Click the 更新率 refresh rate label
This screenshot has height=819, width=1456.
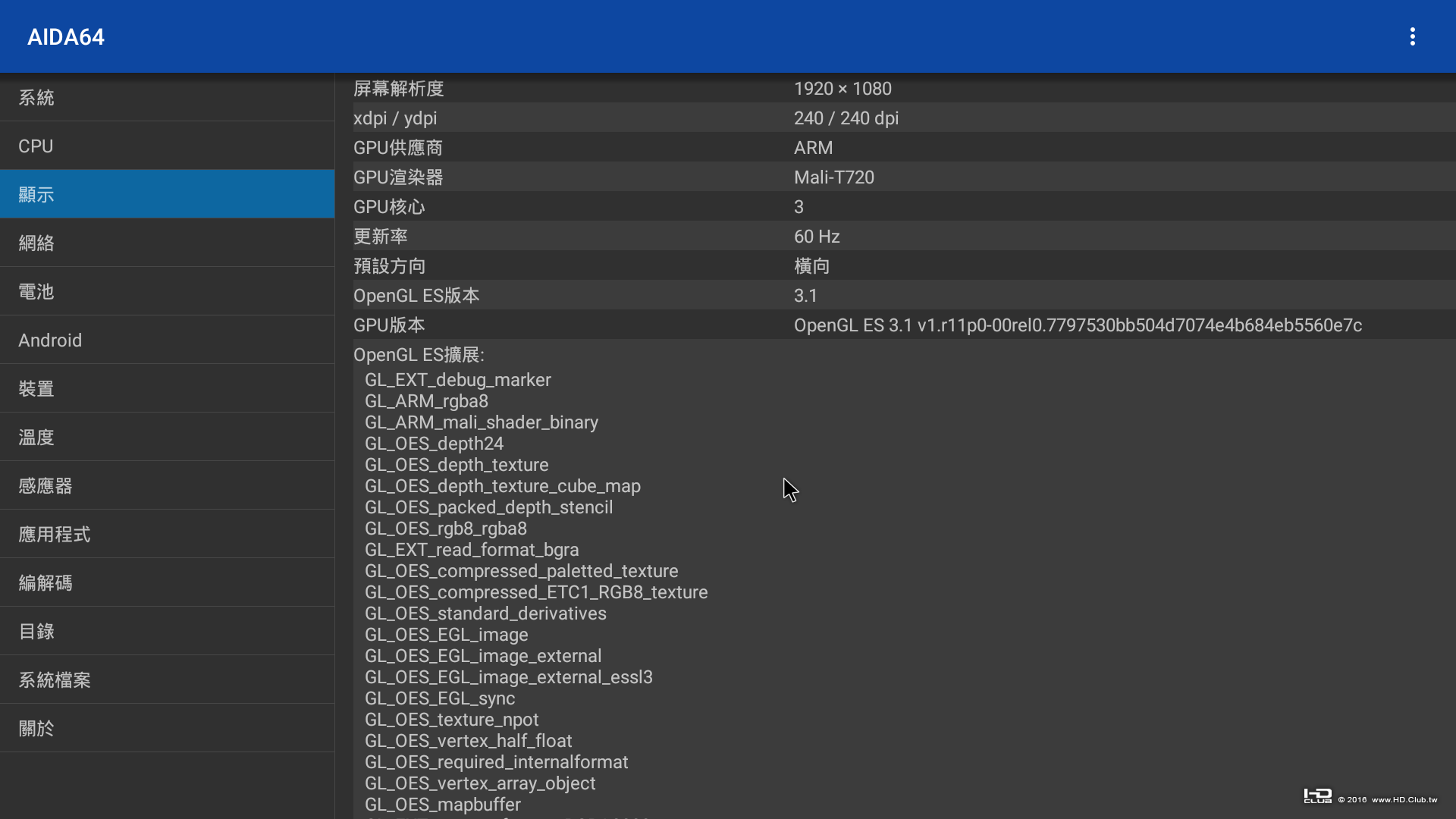381,237
